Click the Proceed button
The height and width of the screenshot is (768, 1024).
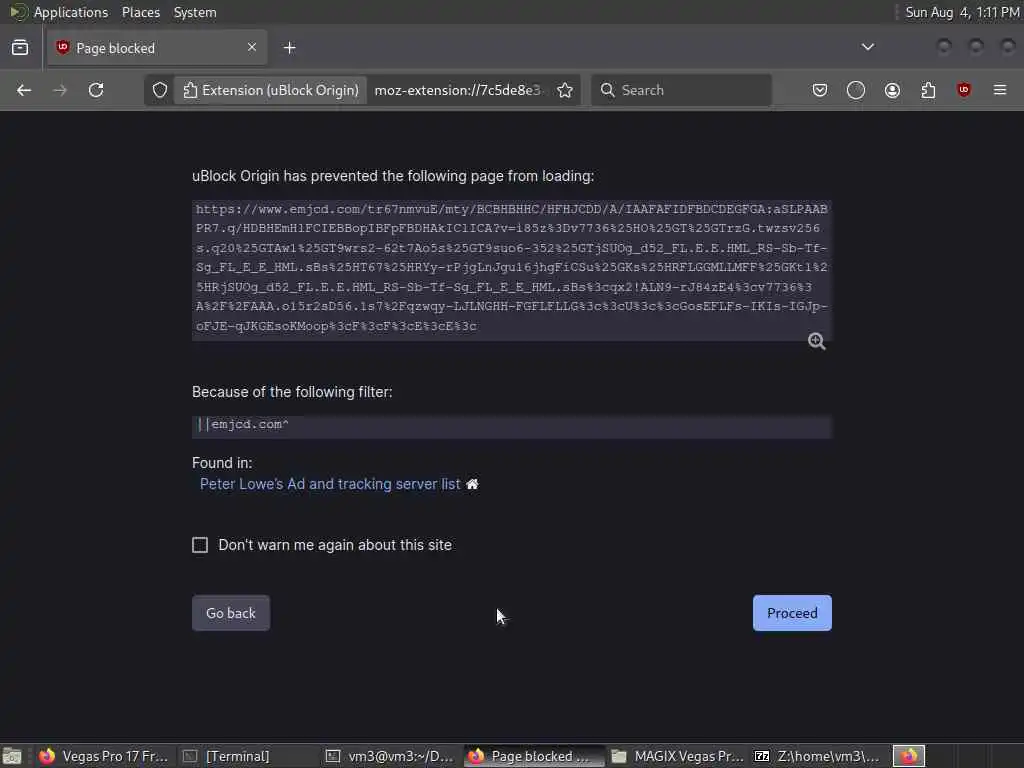click(792, 613)
